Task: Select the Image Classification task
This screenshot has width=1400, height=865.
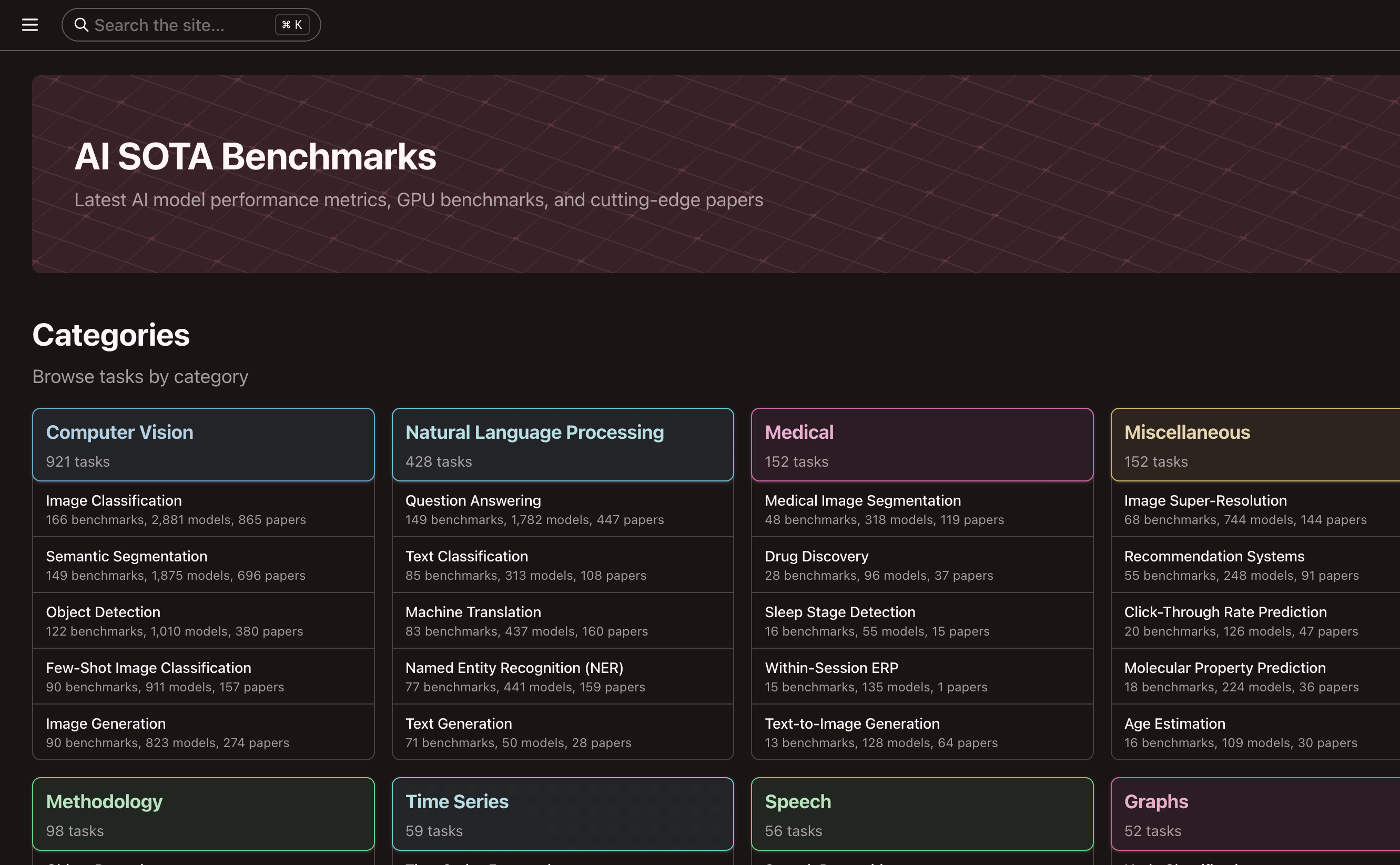Action: click(203, 509)
